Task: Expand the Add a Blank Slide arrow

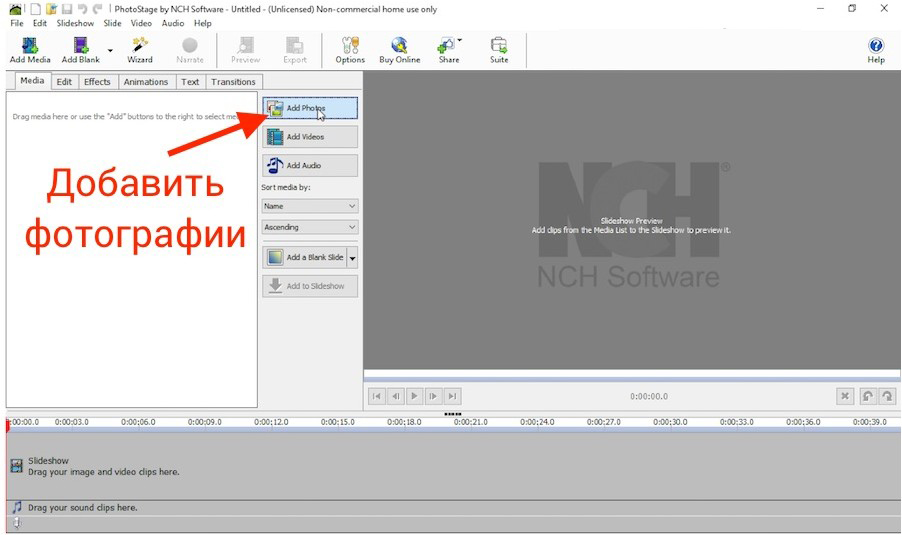Action: (353, 258)
